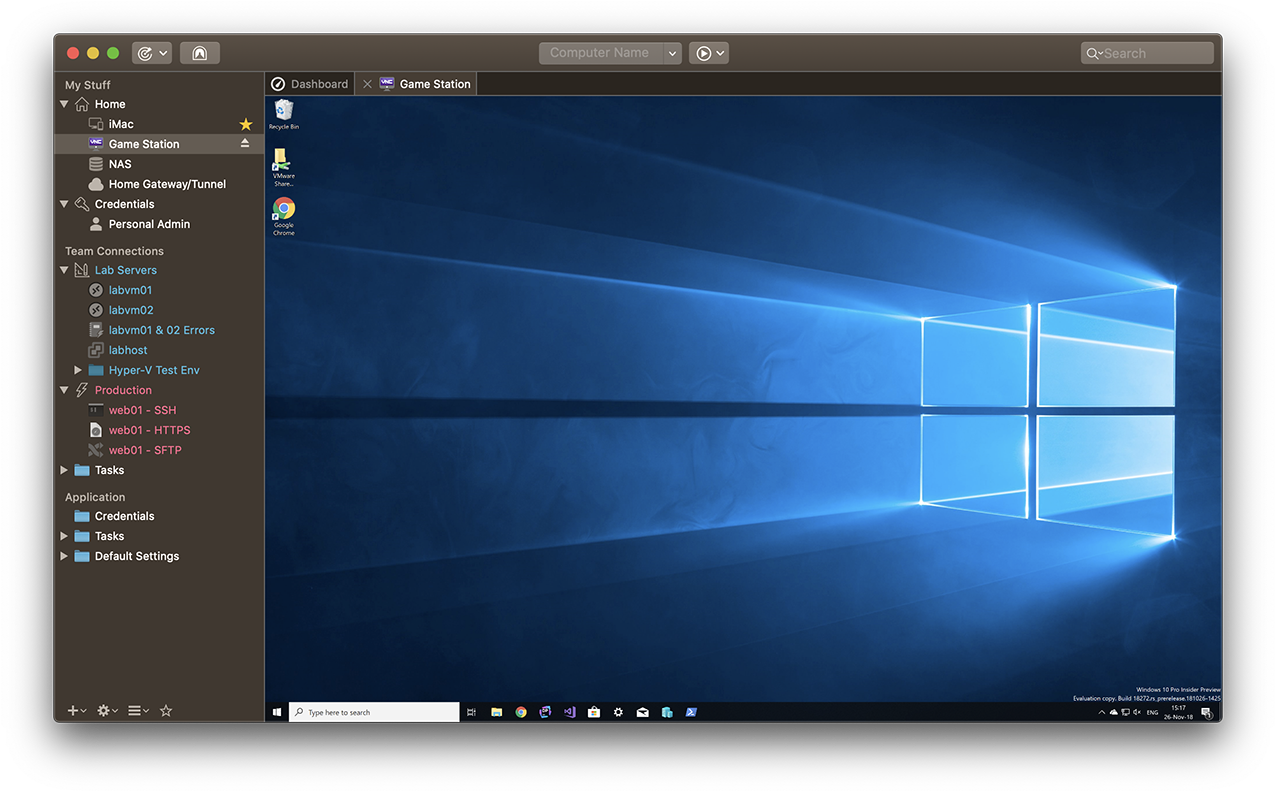Open the Windows notification center
The width and height of the screenshot is (1275, 791).
point(1206,713)
